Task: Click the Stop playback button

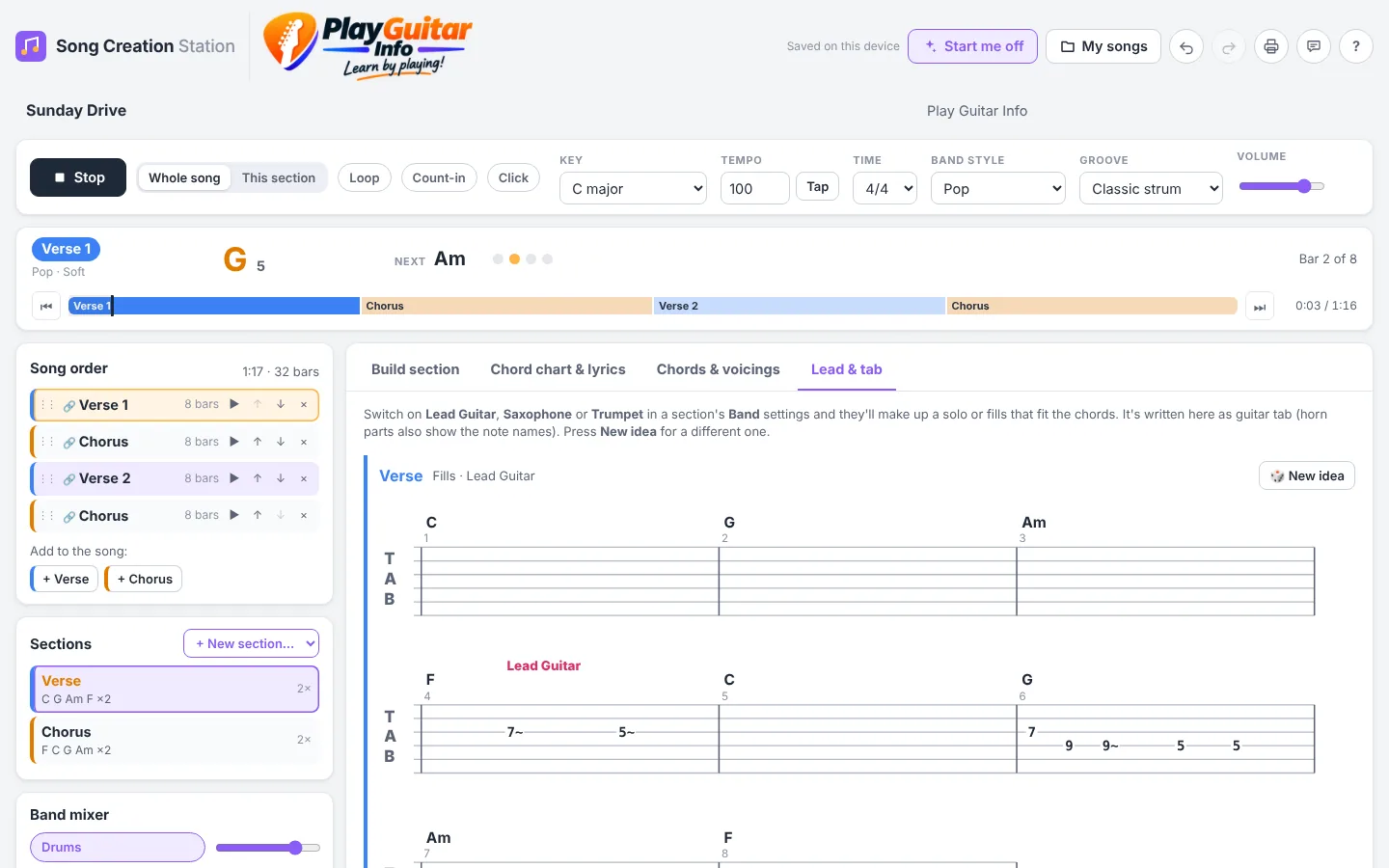Action: tap(78, 177)
